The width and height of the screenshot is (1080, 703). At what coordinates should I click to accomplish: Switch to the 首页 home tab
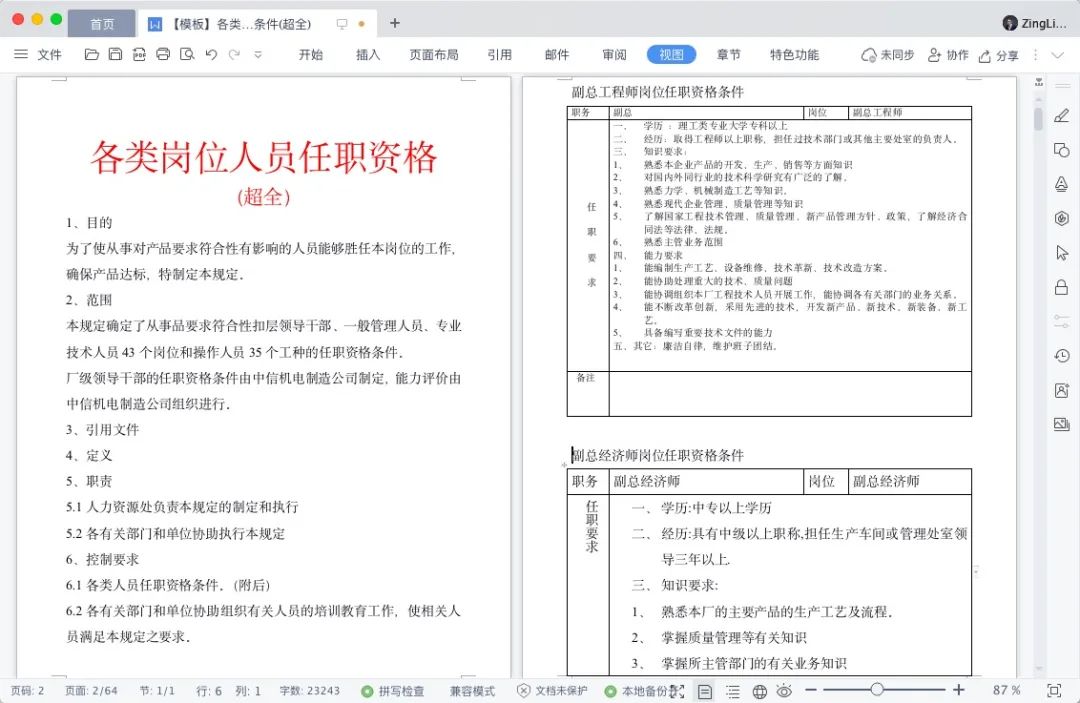(102, 24)
